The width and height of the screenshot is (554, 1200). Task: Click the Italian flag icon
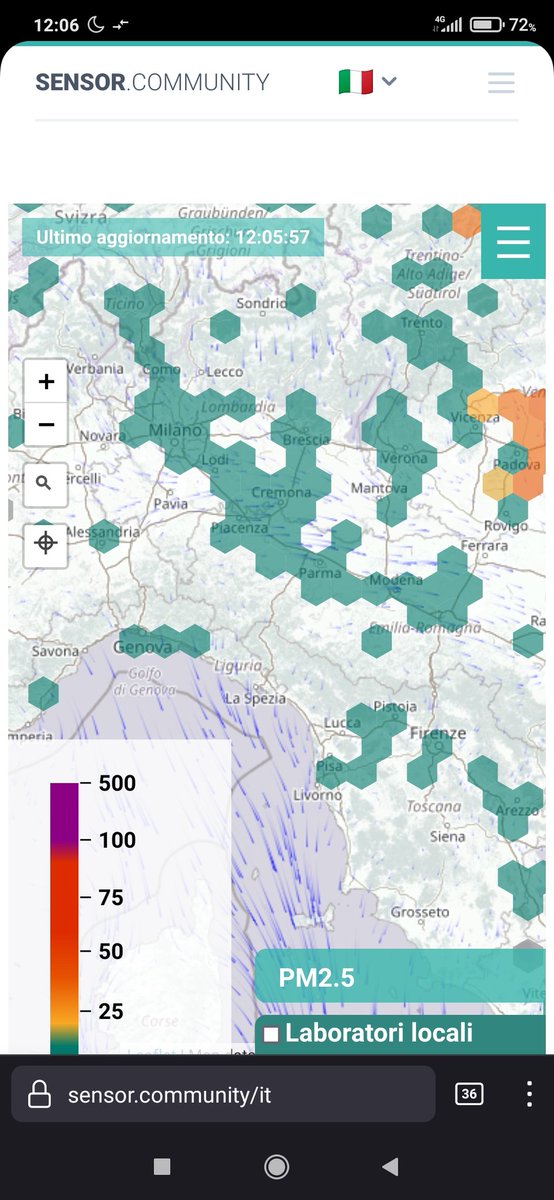(x=355, y=82)
